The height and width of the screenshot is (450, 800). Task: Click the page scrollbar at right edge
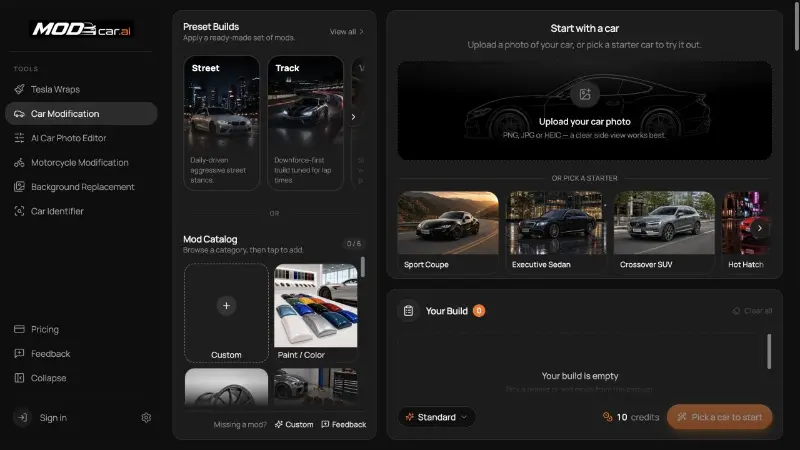coord(796,26)
